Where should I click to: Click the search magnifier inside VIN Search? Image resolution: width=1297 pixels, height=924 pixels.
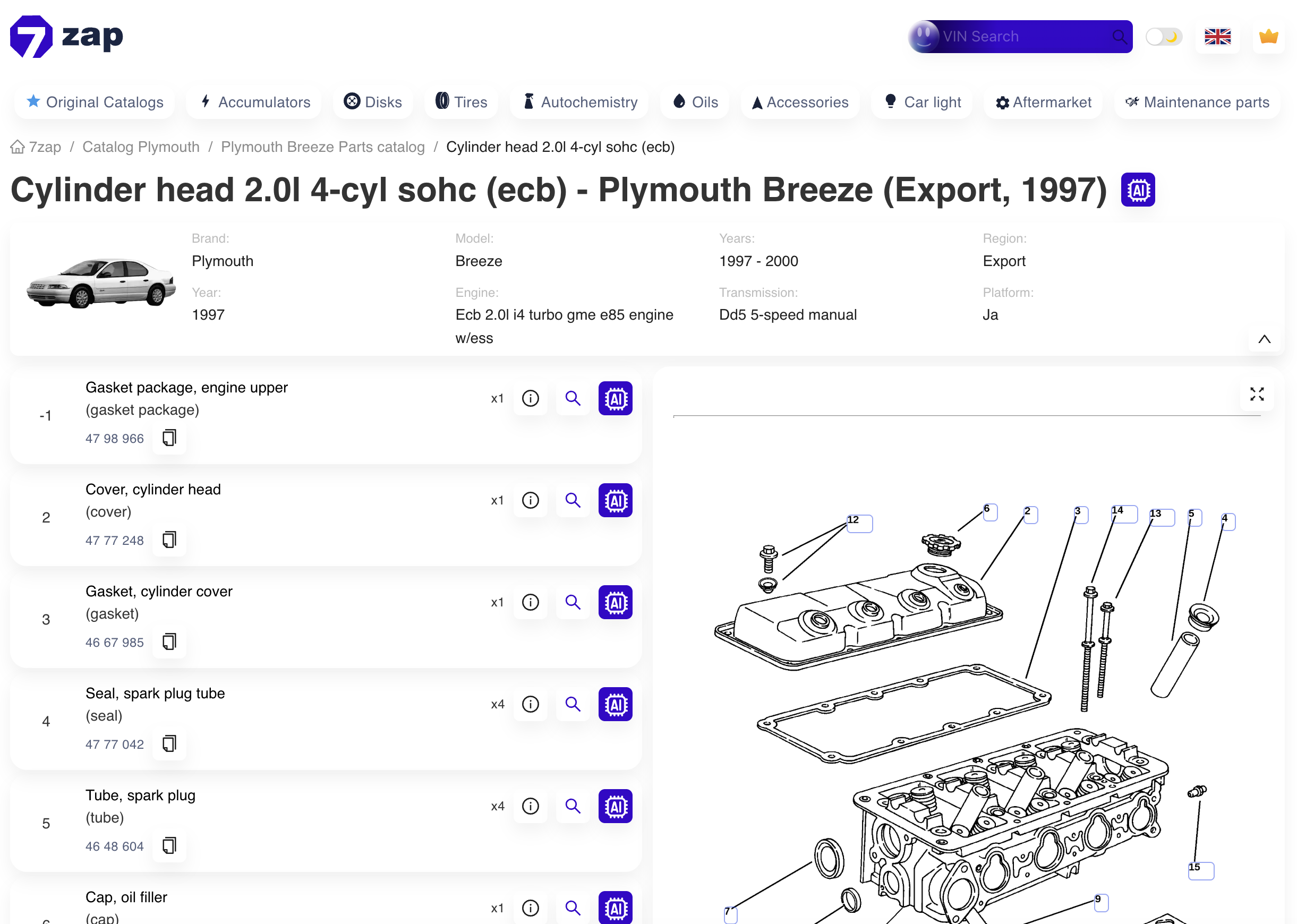(x=1120, y=36)
